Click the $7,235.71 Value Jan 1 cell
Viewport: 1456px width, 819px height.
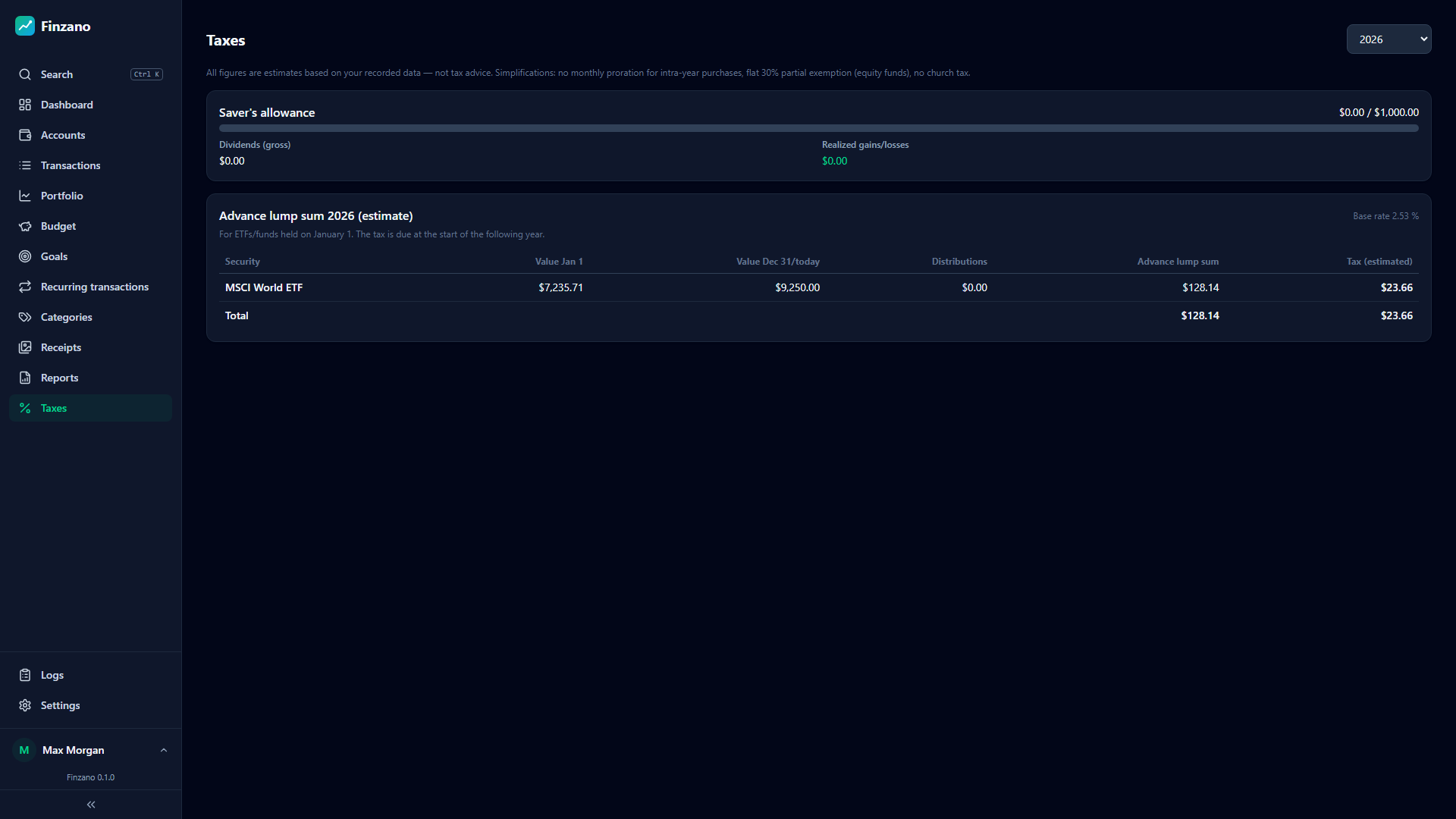click(x=560, y=287)
